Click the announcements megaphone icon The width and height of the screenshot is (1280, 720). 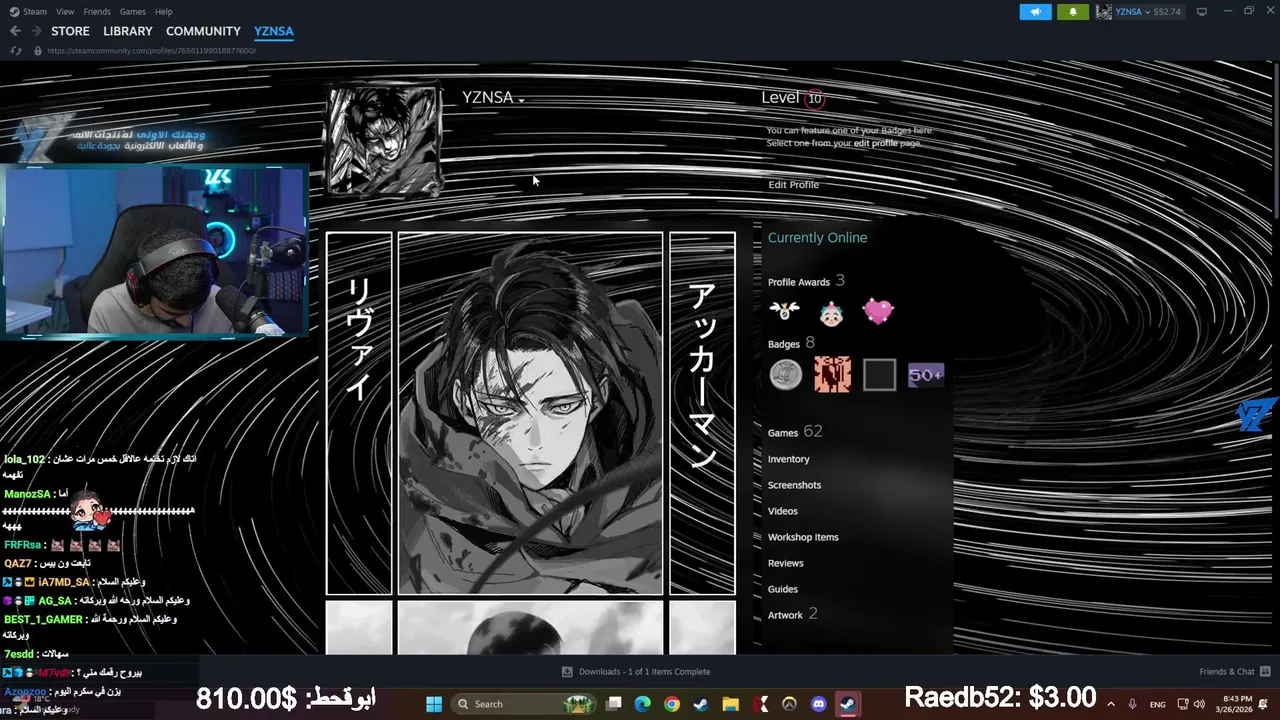point(1035,12)
